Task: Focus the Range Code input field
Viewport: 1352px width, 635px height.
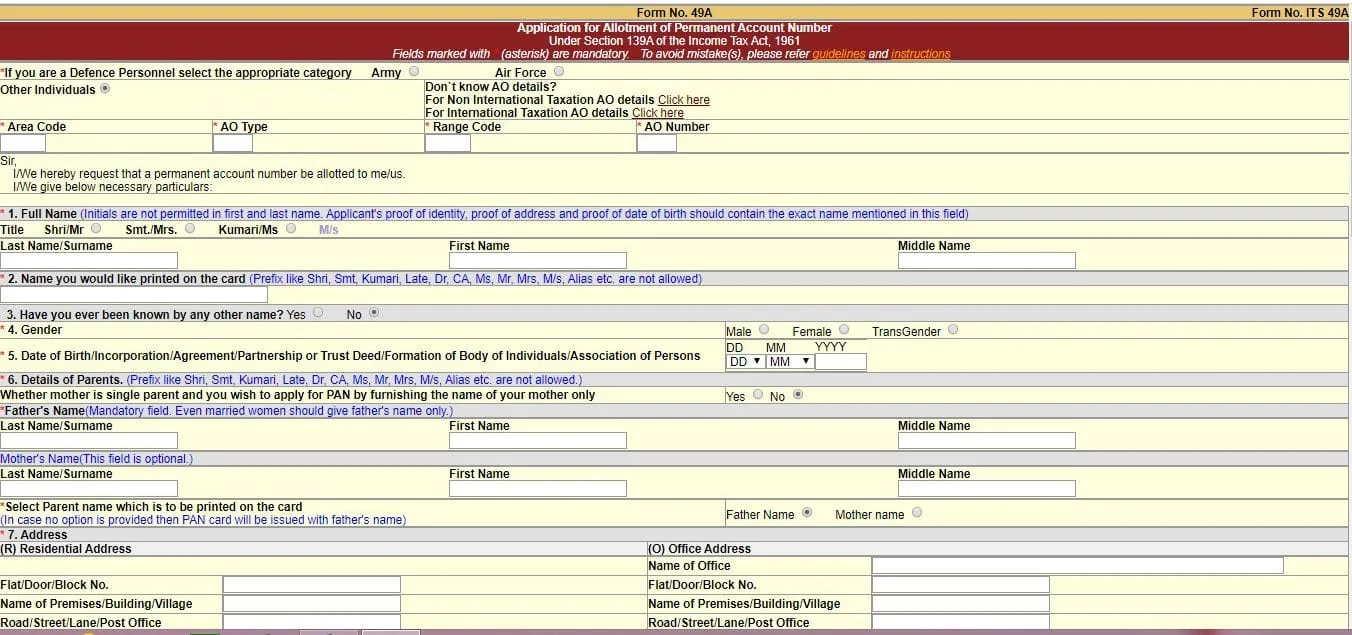Action: 447,143
